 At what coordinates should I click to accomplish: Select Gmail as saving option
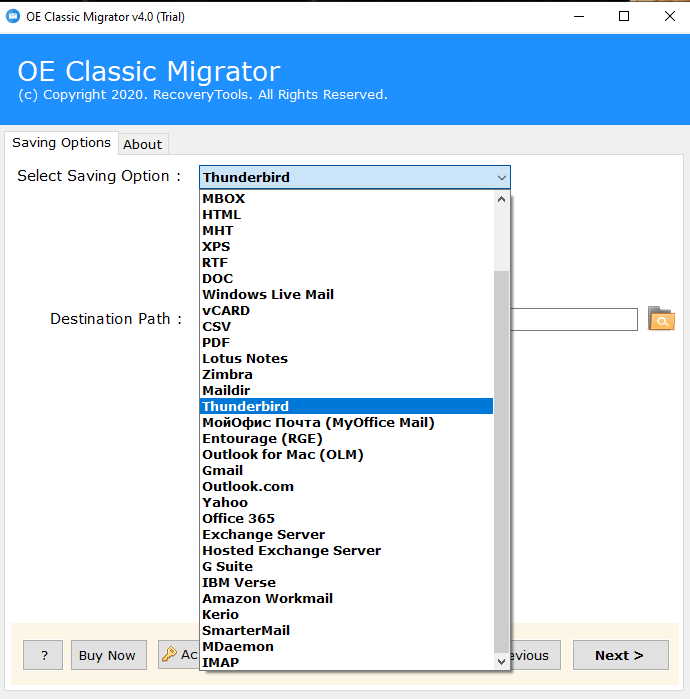pos(347,471)
